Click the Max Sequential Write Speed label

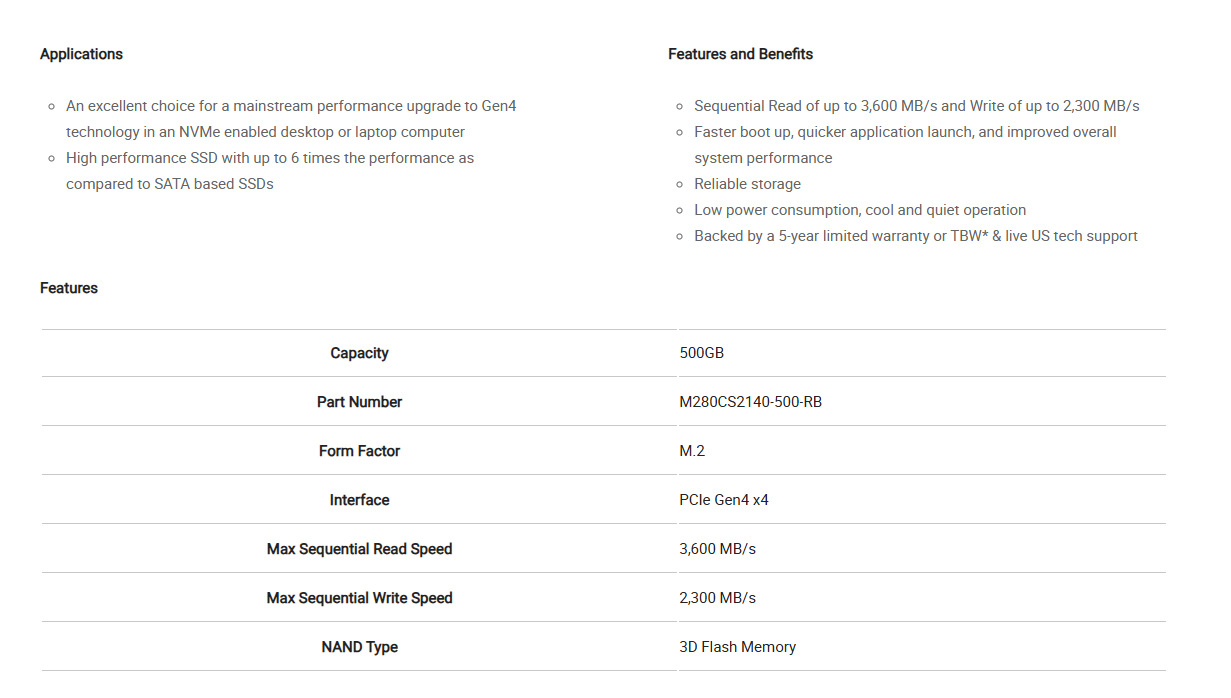click(359, 598)
